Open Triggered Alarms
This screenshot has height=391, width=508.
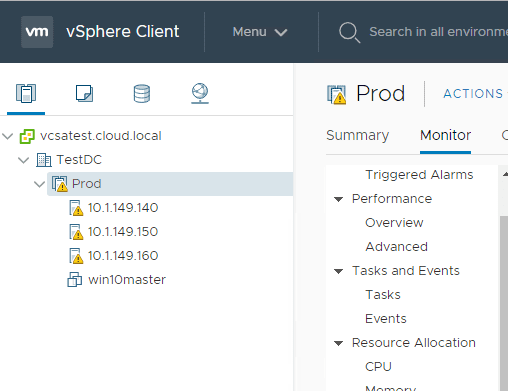[x=419, y=175]
